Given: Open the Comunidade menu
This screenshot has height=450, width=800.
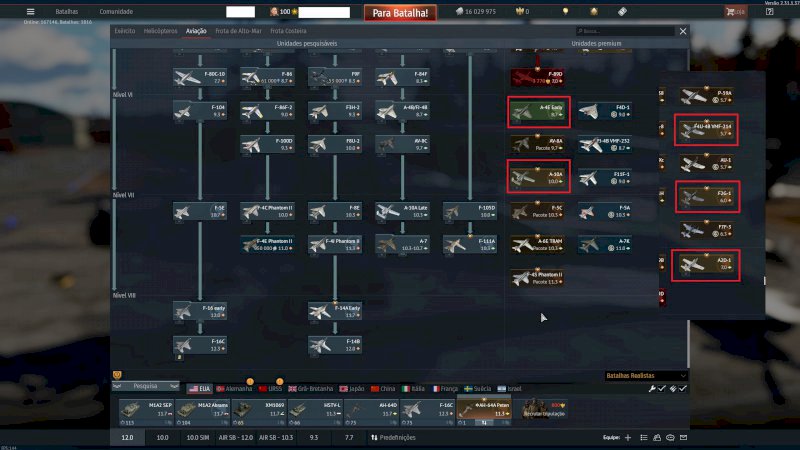Looking at the screenshot, I should (116, 11).
